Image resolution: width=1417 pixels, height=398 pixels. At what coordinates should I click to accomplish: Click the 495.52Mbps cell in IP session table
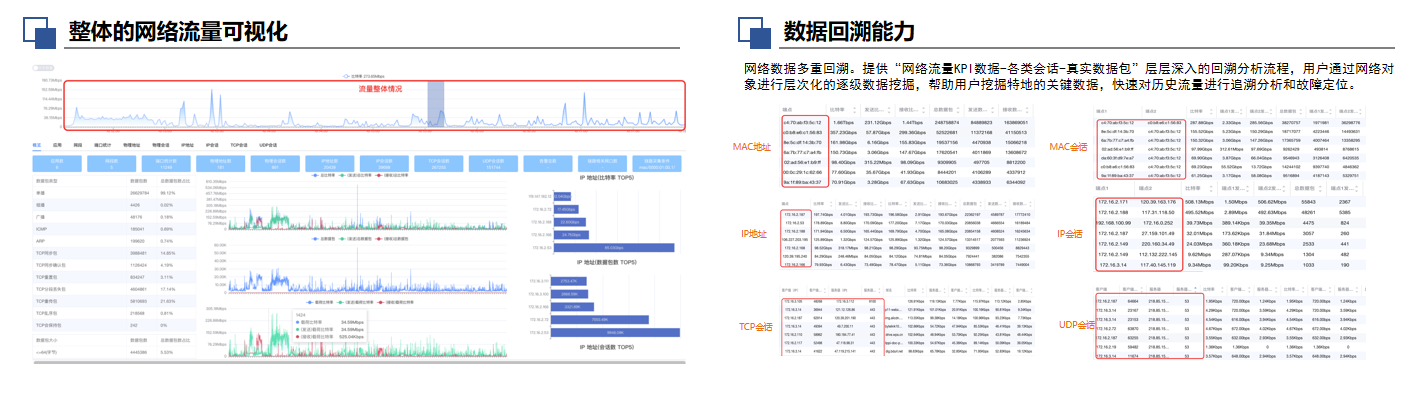1199,212
